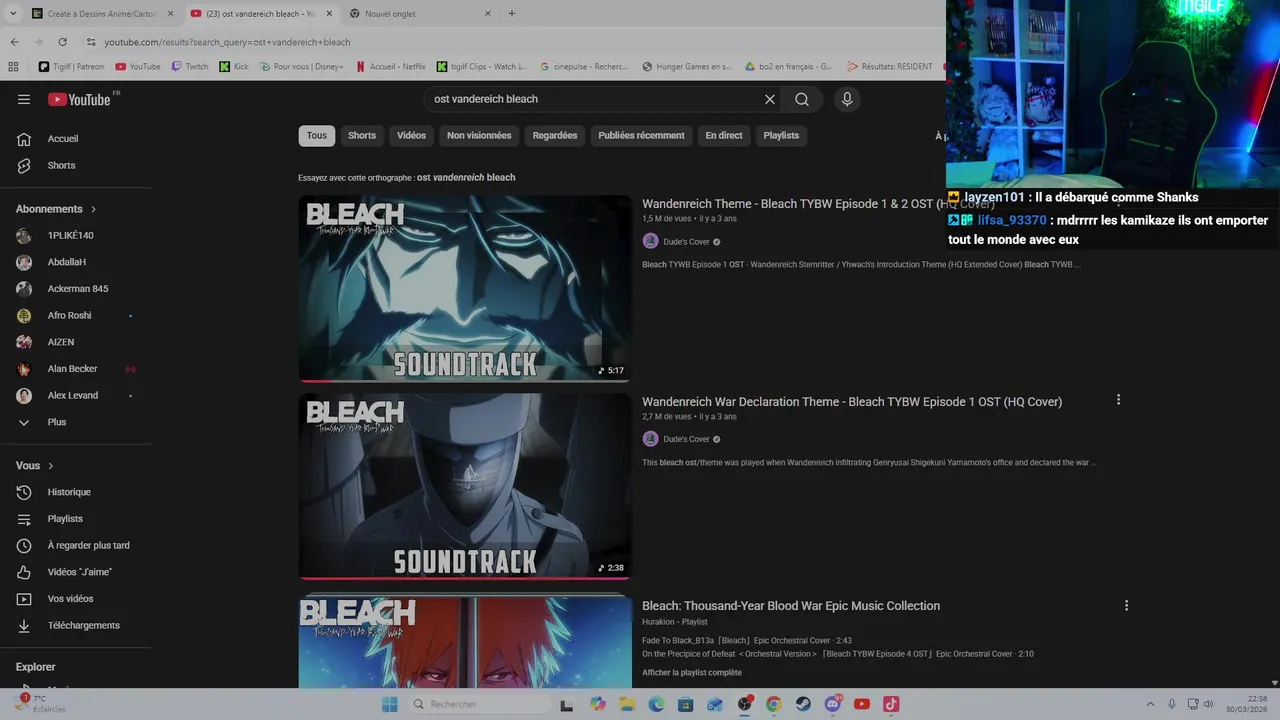Select the Shorts filter chip
The width and height of the screenshot is (1280, 720).
coord(362,135)
